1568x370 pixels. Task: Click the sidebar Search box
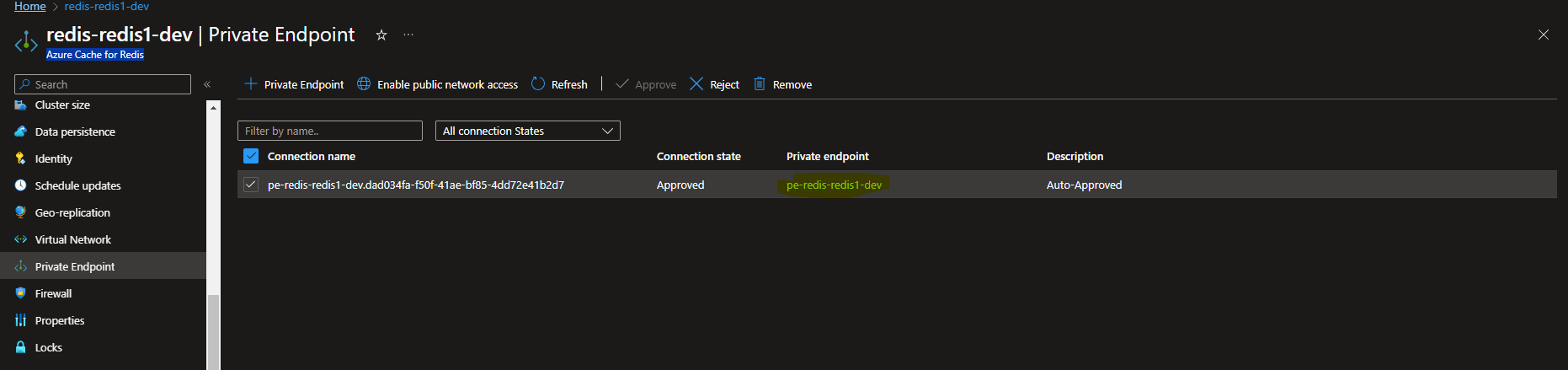click(103, 84)
